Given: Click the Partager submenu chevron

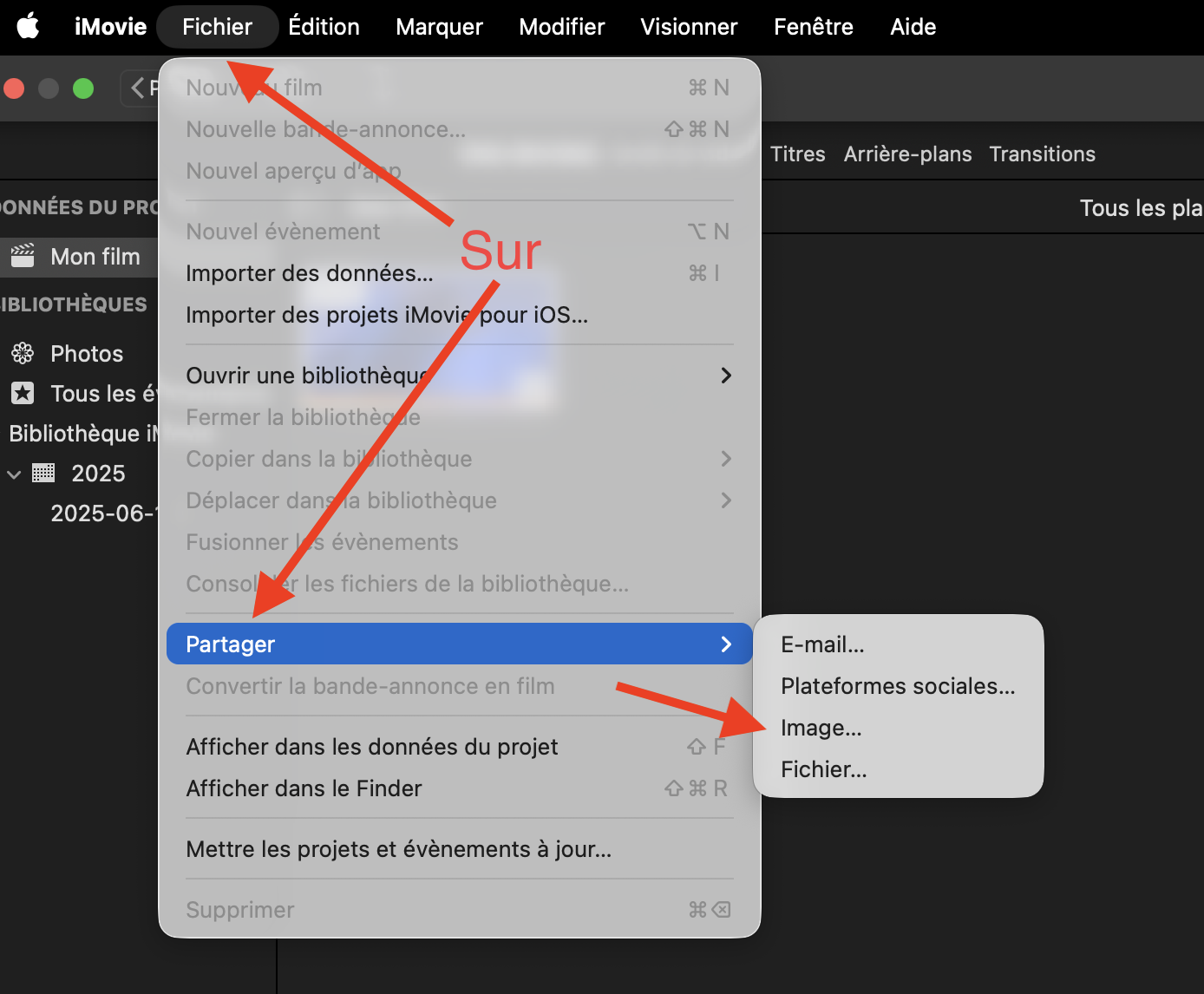Looking at the screenshot, I should click(x=726, y=644).
